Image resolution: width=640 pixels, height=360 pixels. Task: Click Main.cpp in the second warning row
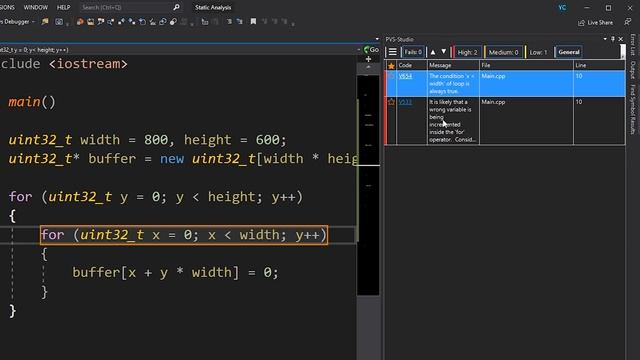493,102
